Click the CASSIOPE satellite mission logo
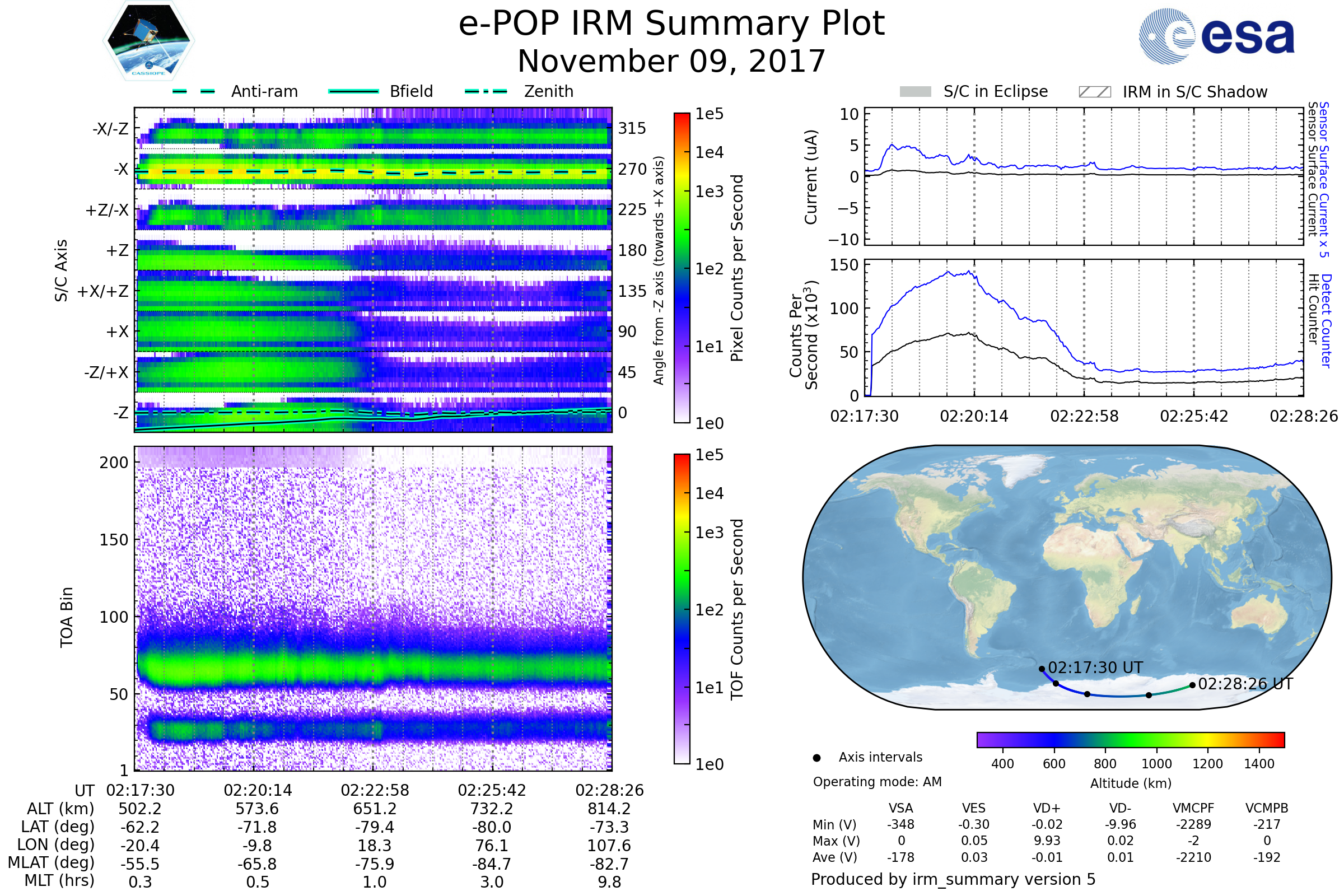The image size is (1344, 896). click(x=148, y=41)
